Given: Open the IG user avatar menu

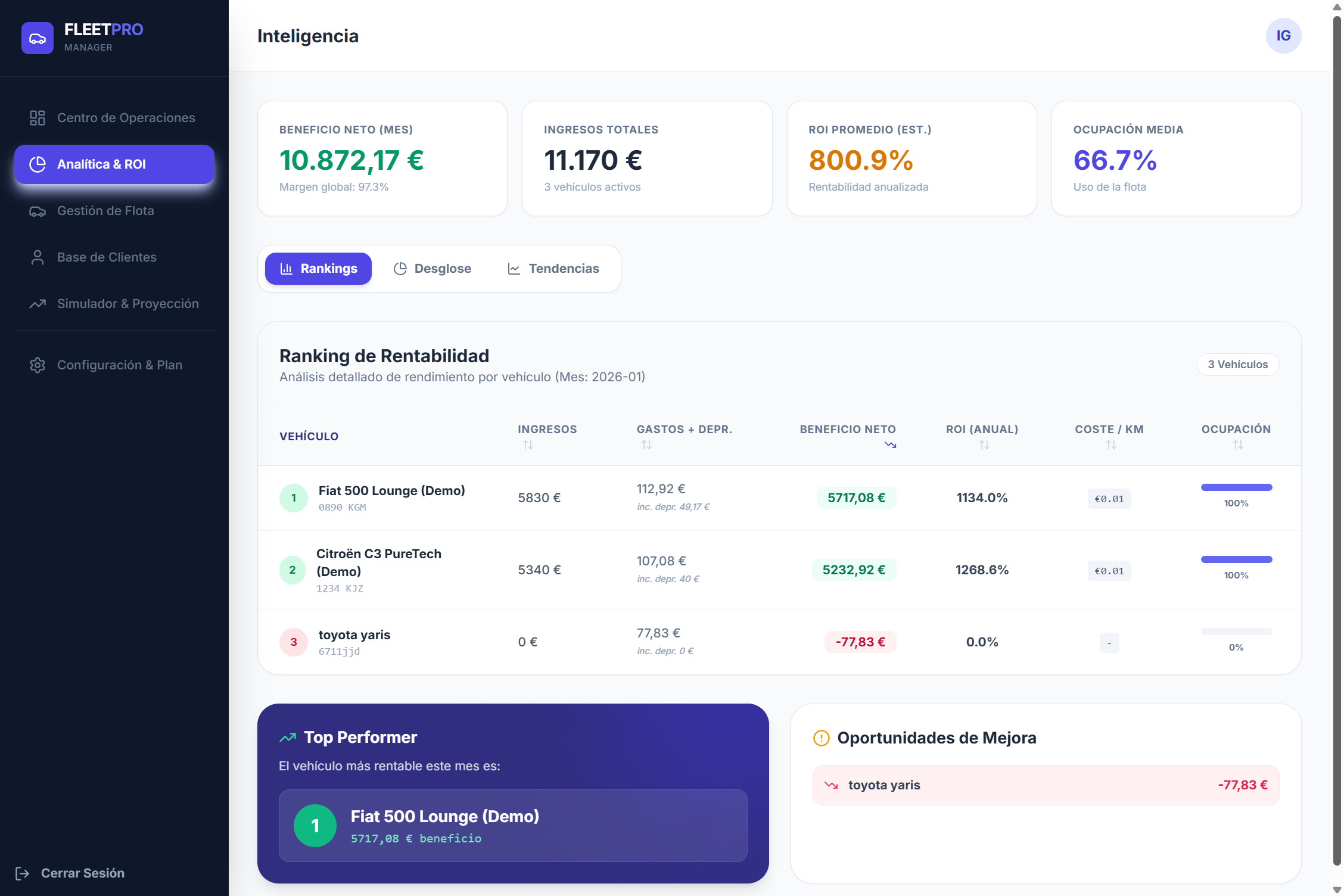Looking at the screenshot, I should pos(1283,36).
